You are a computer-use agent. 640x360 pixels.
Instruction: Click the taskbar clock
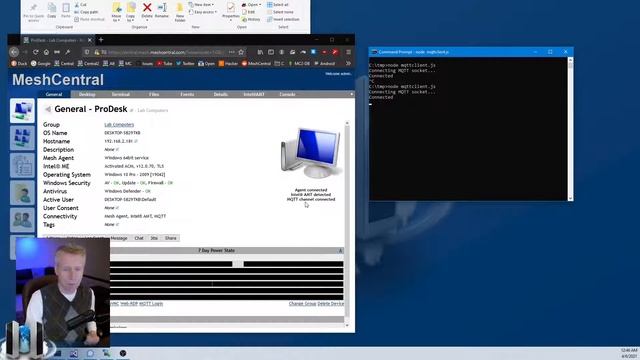point(629,353)
